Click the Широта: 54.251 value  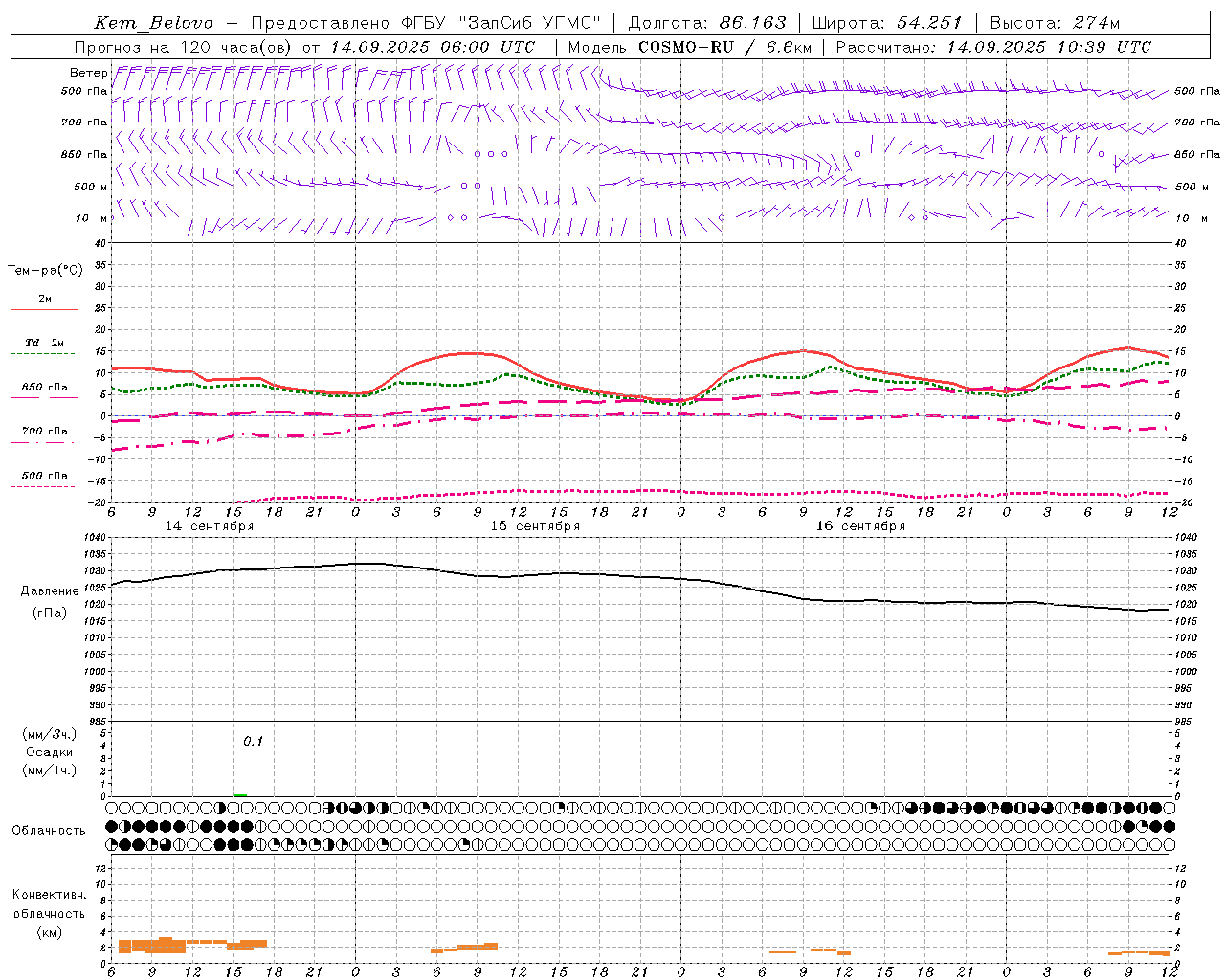(886, 23)
